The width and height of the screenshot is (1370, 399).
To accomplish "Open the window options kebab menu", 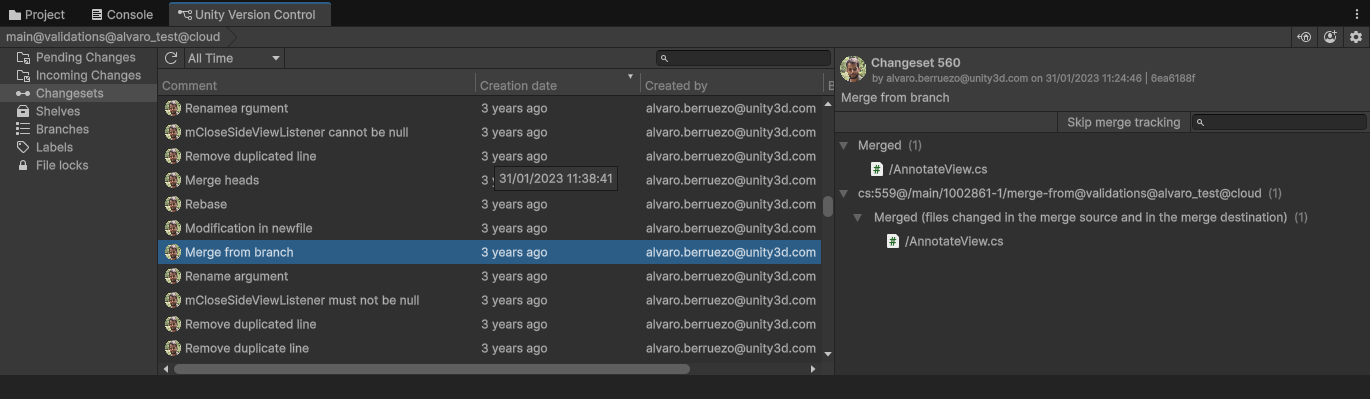I will pyautogui.click(x=1357, y=14).
